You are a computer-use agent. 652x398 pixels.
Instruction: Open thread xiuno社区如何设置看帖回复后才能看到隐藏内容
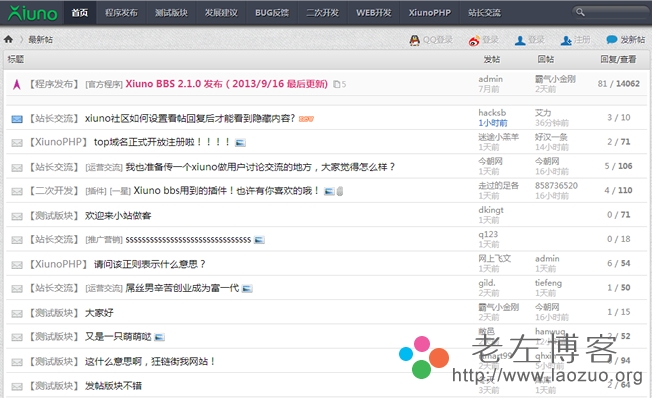point(190,119)
